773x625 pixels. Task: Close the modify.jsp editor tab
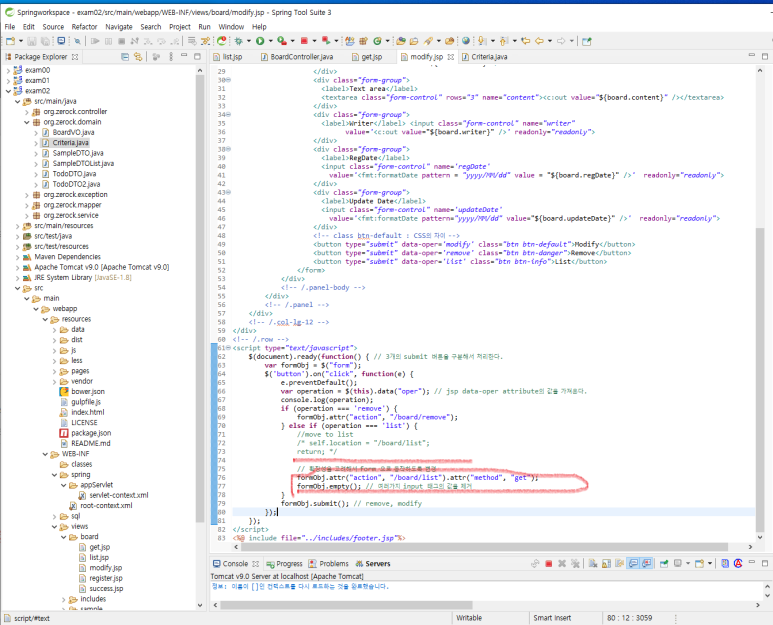pos(451,57)
